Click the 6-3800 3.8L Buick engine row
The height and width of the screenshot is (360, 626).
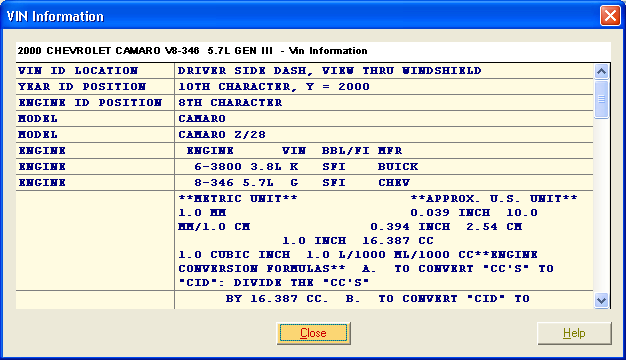click(x=384, y=166)
